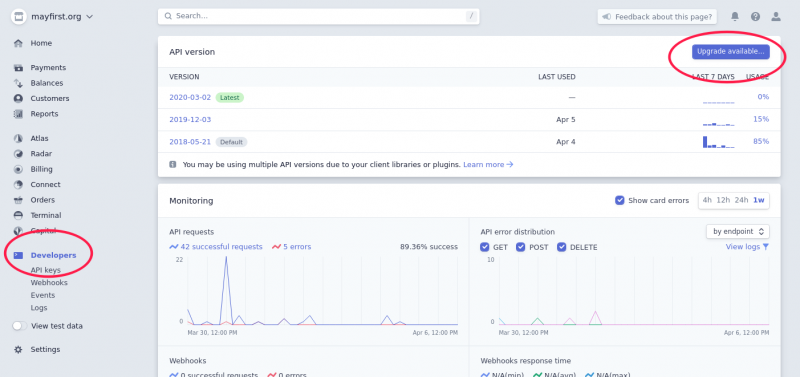Click the 89.36% success text

[x=429, y=247]
